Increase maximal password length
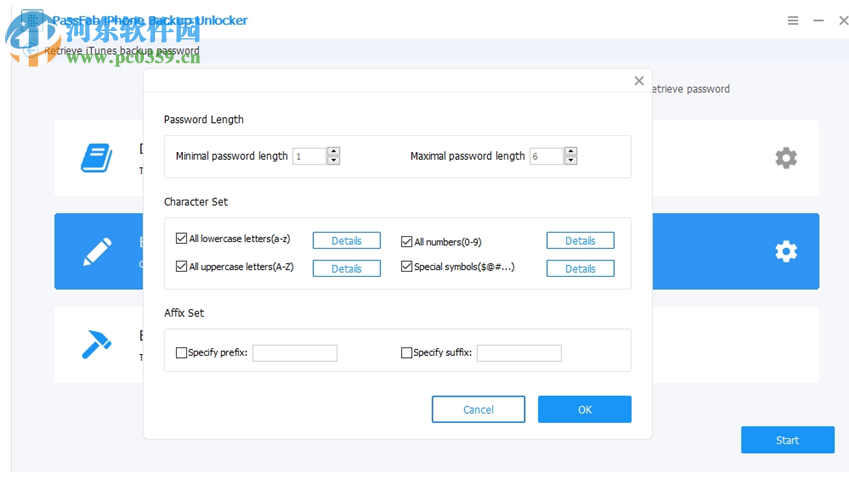This screenshot has height=481, width=849. 571,152
